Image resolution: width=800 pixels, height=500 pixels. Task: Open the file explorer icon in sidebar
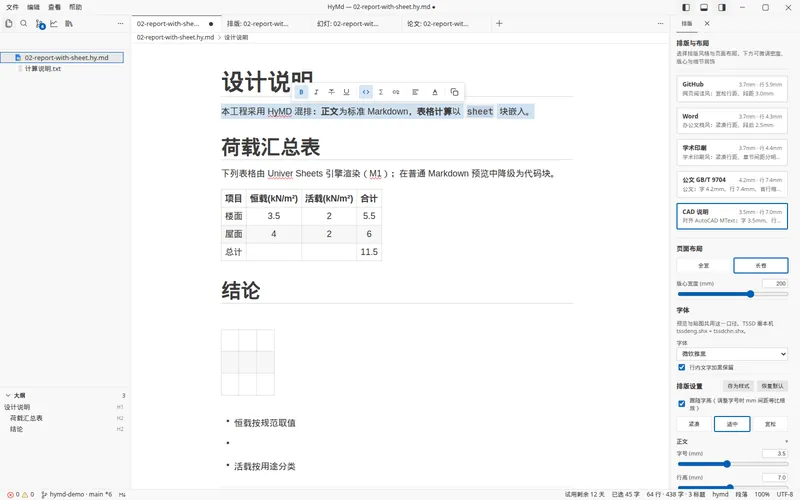(9, 23)
